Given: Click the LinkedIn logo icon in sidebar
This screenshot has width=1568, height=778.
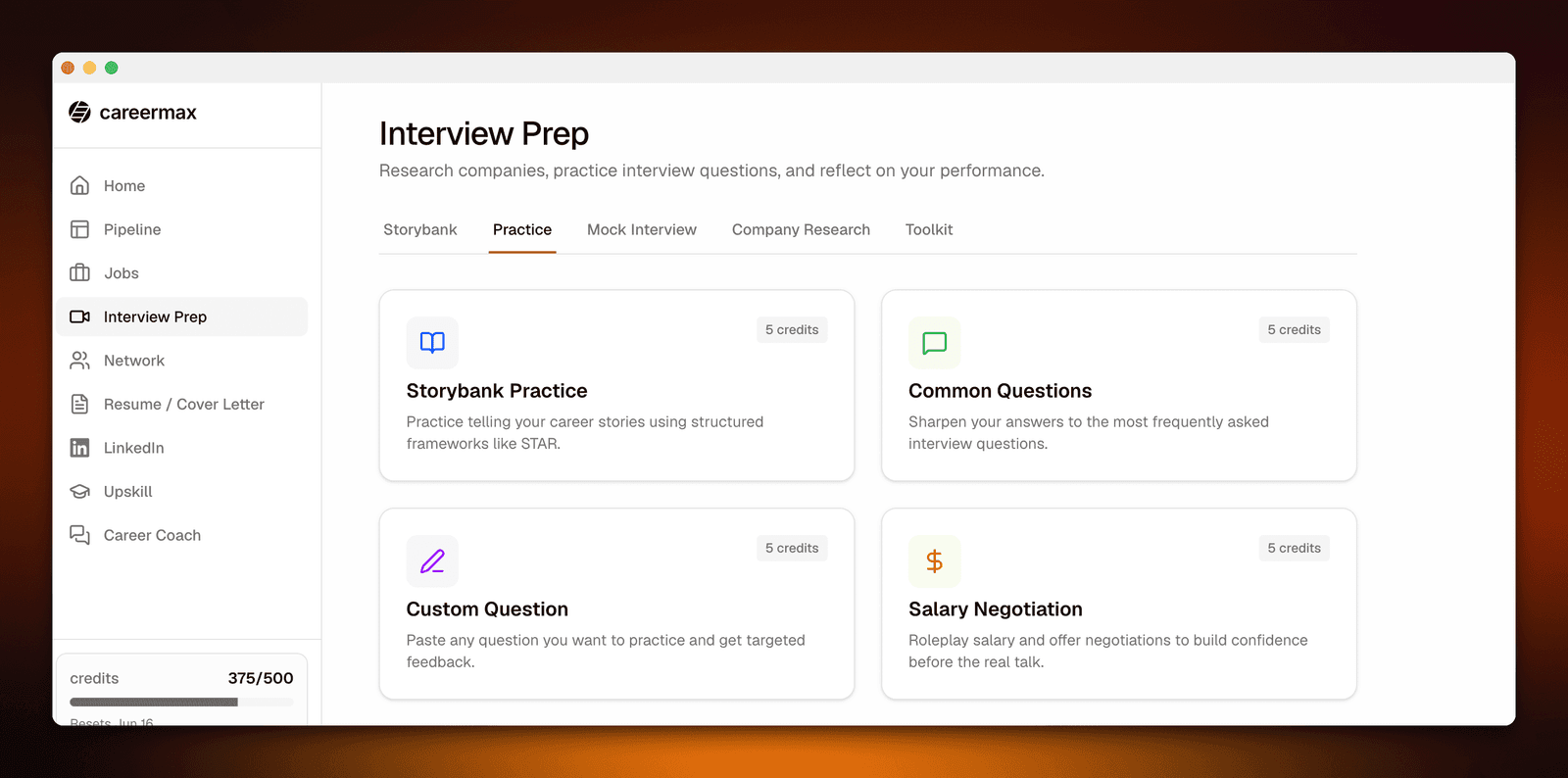Looking at the screenshot, I should pos(80,448).
